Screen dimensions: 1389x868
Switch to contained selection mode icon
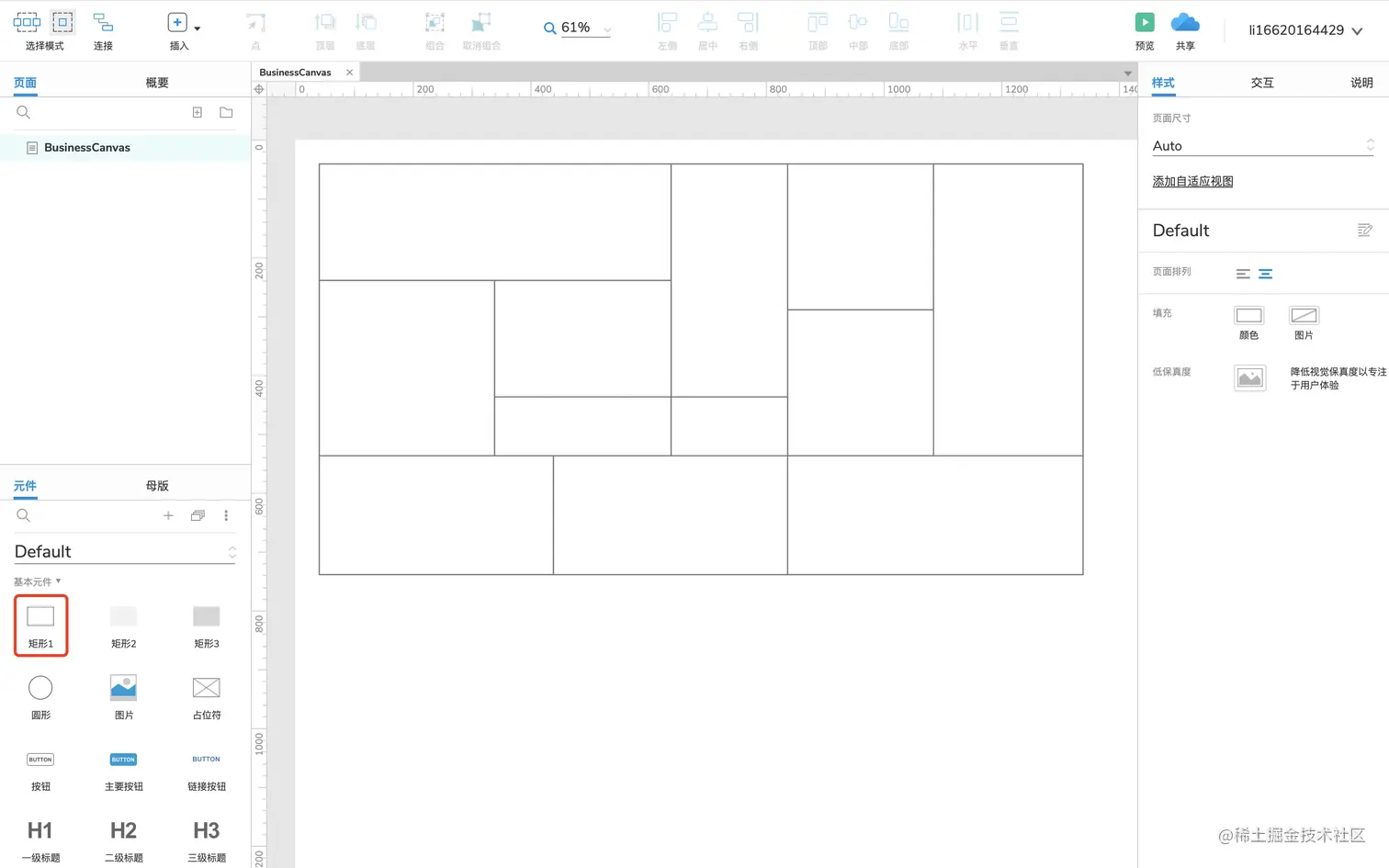click(x=62, y=22)
